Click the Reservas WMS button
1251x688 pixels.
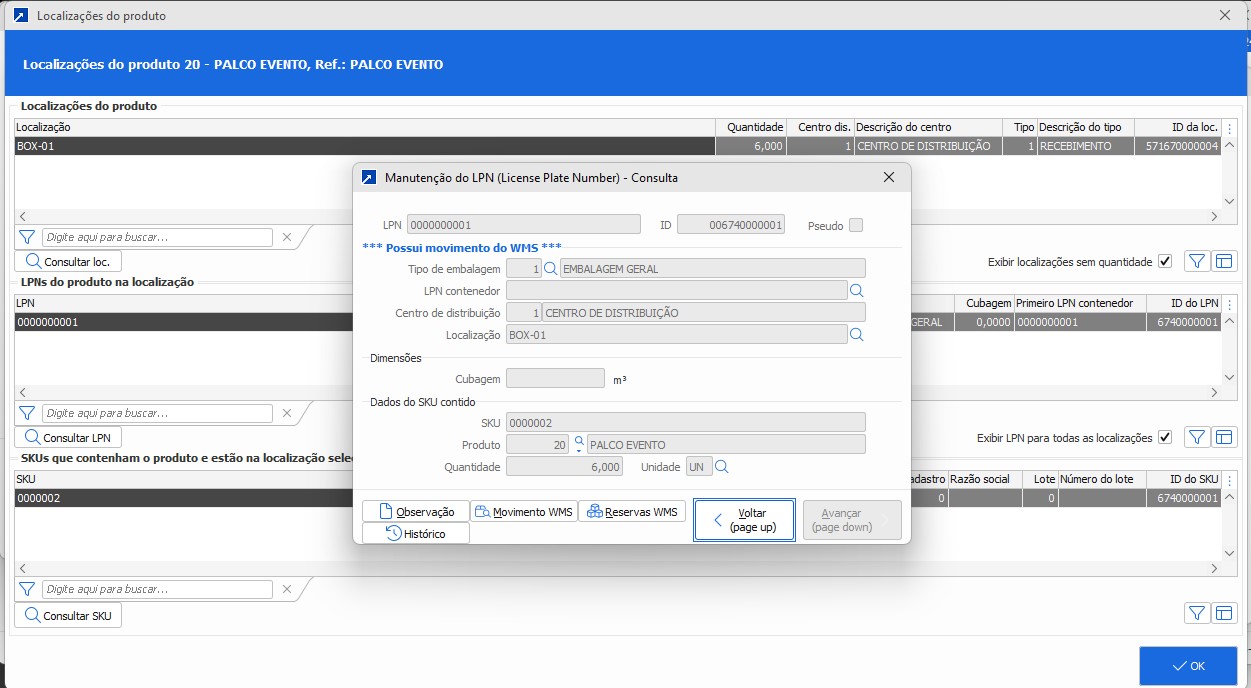632,512
